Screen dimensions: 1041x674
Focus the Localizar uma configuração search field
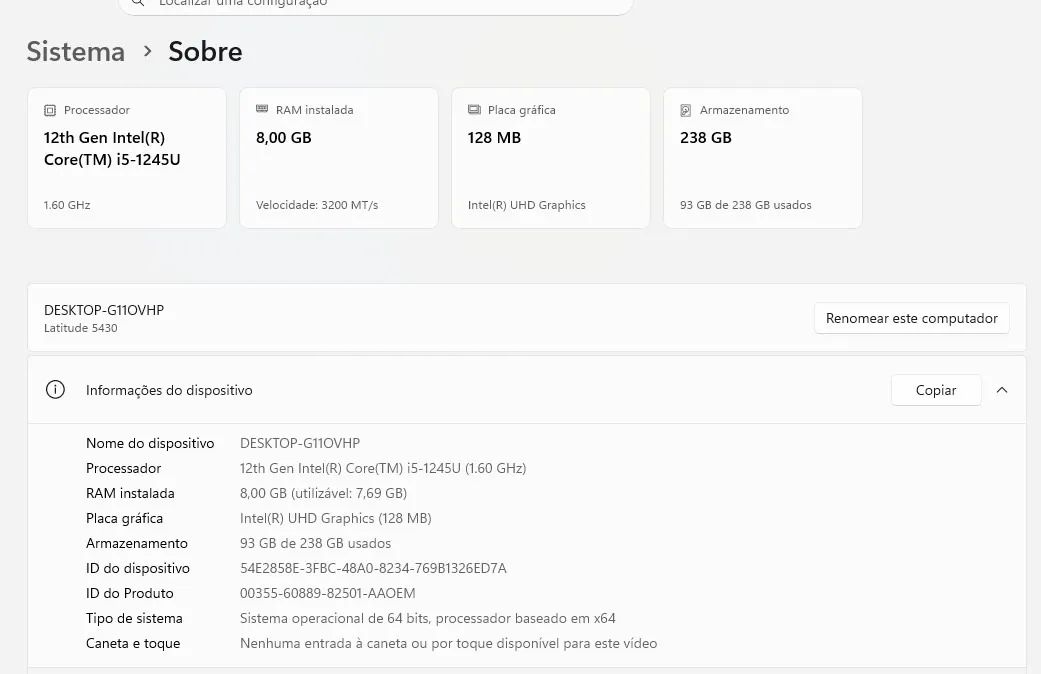(375, 5)
